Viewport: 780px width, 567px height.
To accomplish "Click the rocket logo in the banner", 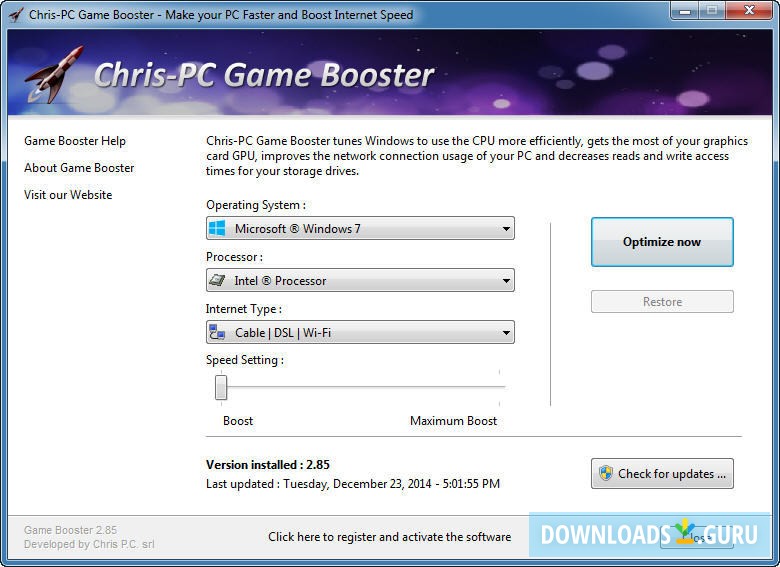I will [x=54, y=74].
